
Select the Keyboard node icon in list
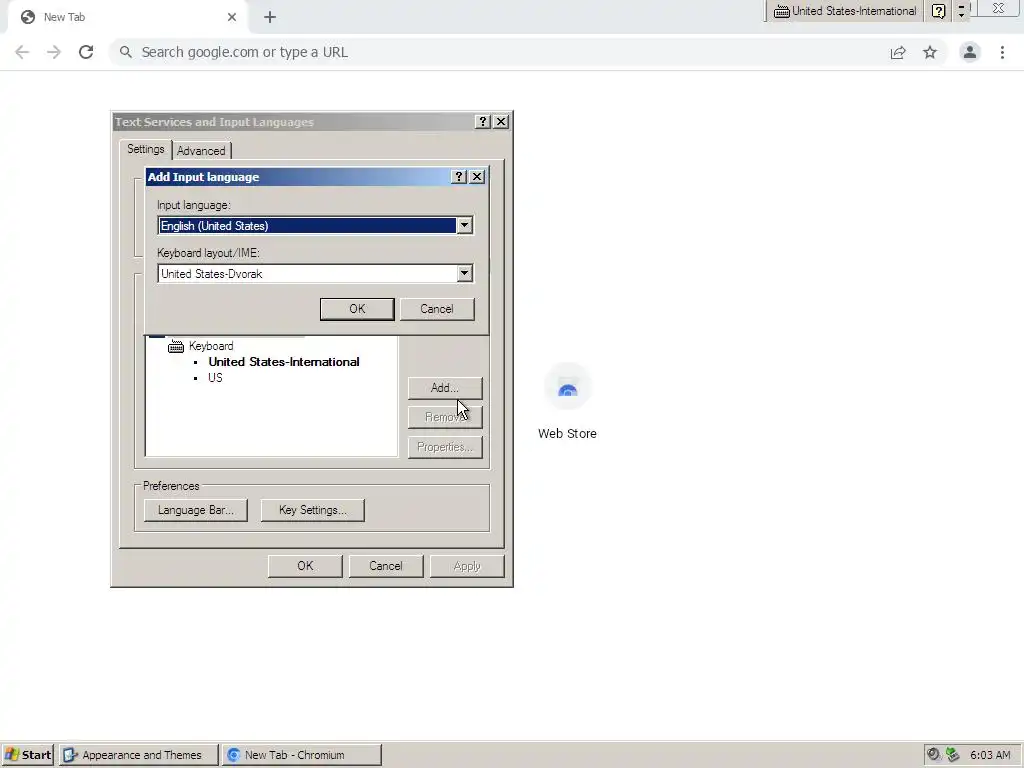coord(176,346)
